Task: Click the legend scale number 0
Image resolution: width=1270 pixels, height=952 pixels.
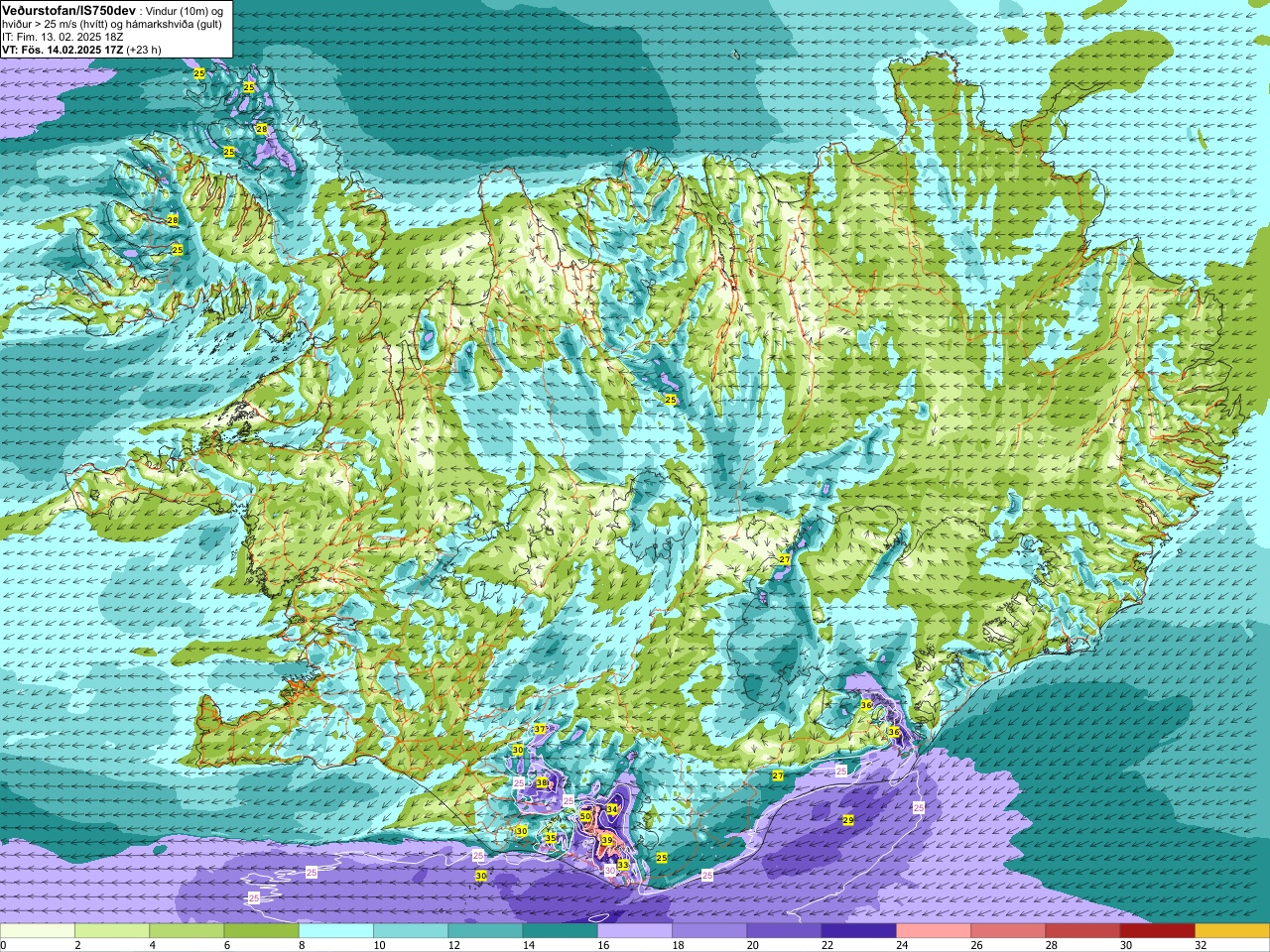Action: click(x=3, y=945)
